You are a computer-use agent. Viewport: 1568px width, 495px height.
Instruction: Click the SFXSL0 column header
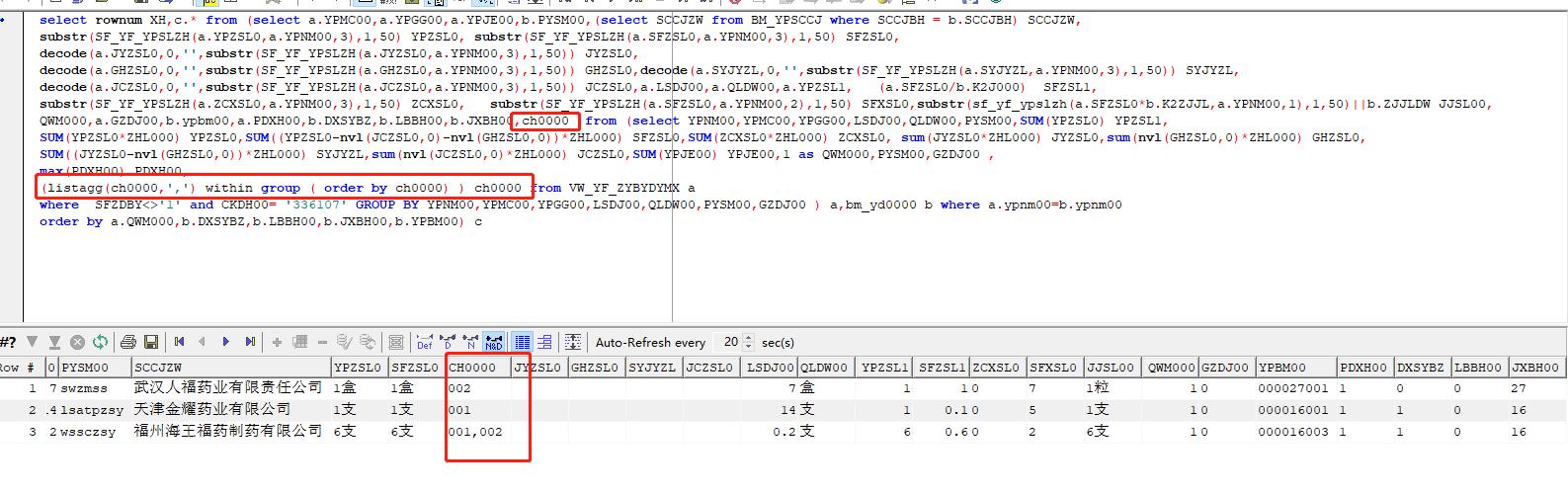[1053, 367]
